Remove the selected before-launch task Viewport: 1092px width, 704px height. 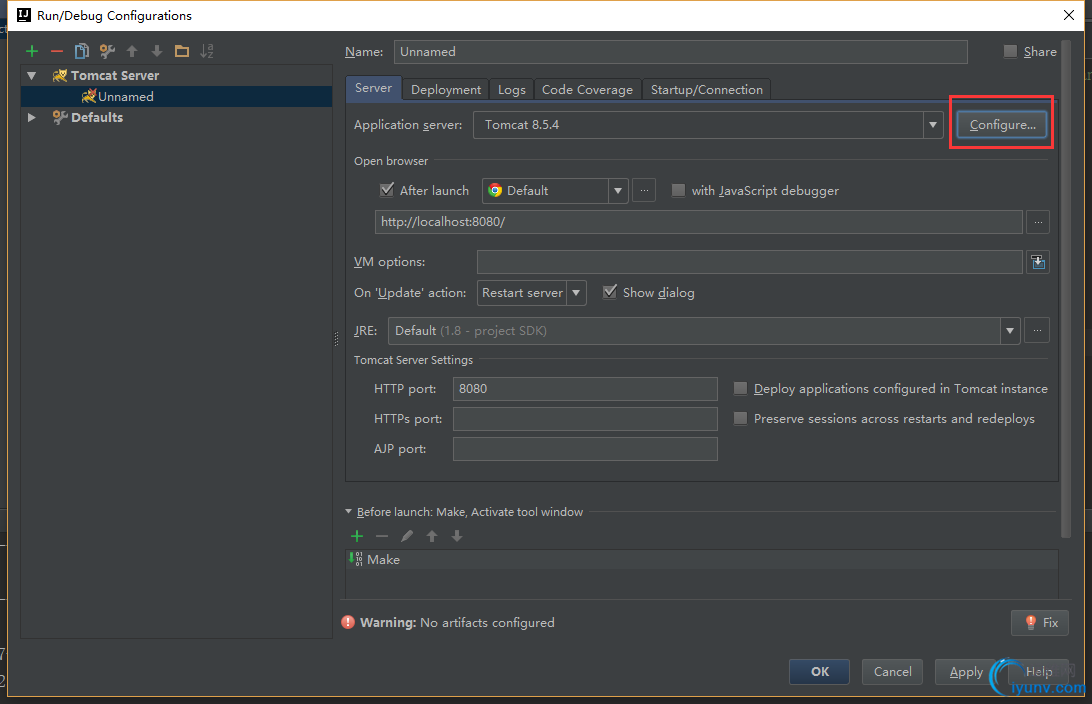[x=382, y=535]
